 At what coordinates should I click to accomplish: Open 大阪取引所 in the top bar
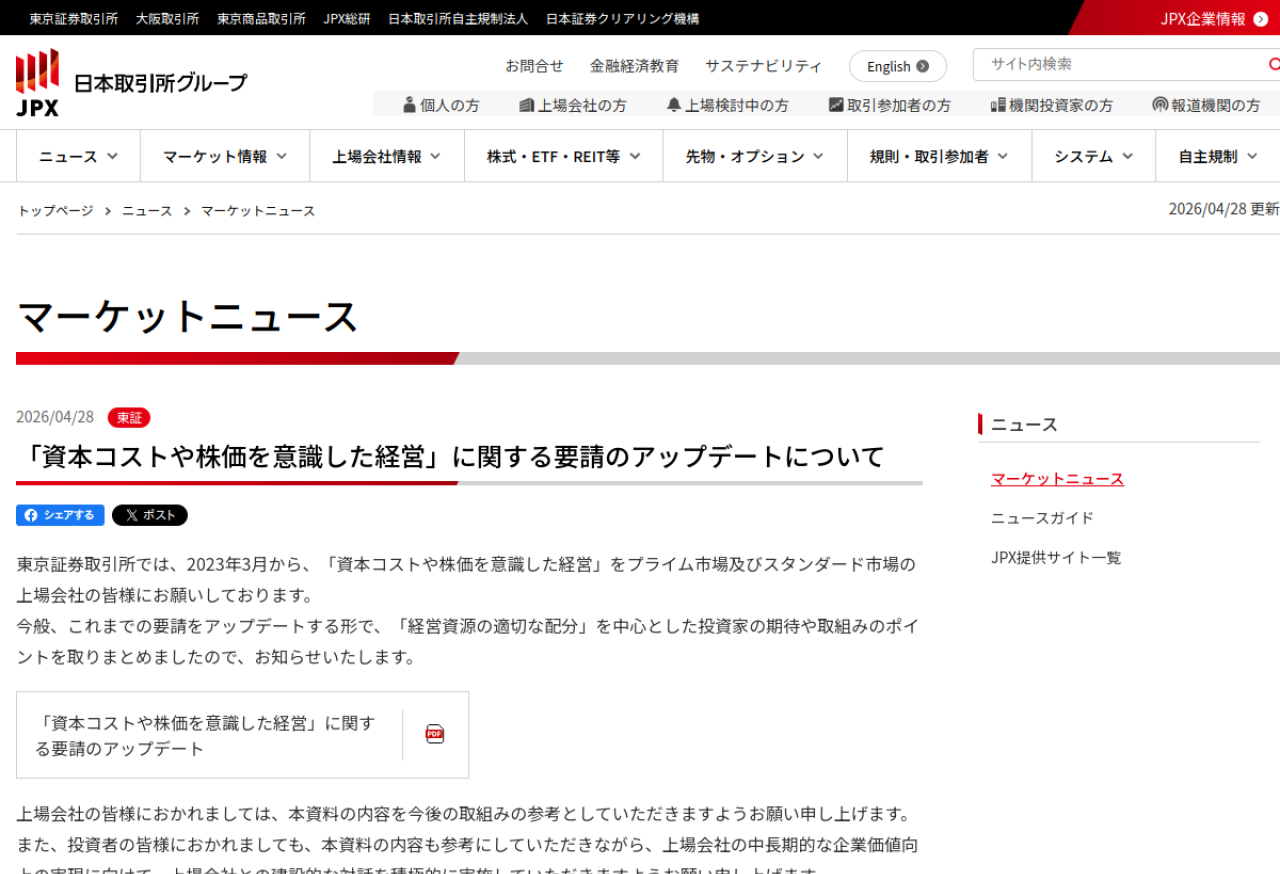167,19
